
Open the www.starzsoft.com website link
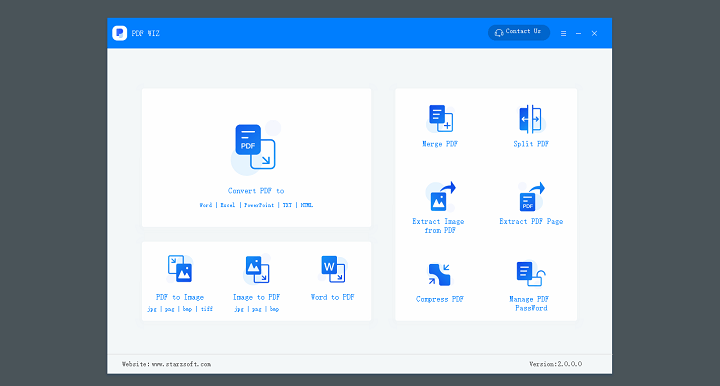(181, 364)
